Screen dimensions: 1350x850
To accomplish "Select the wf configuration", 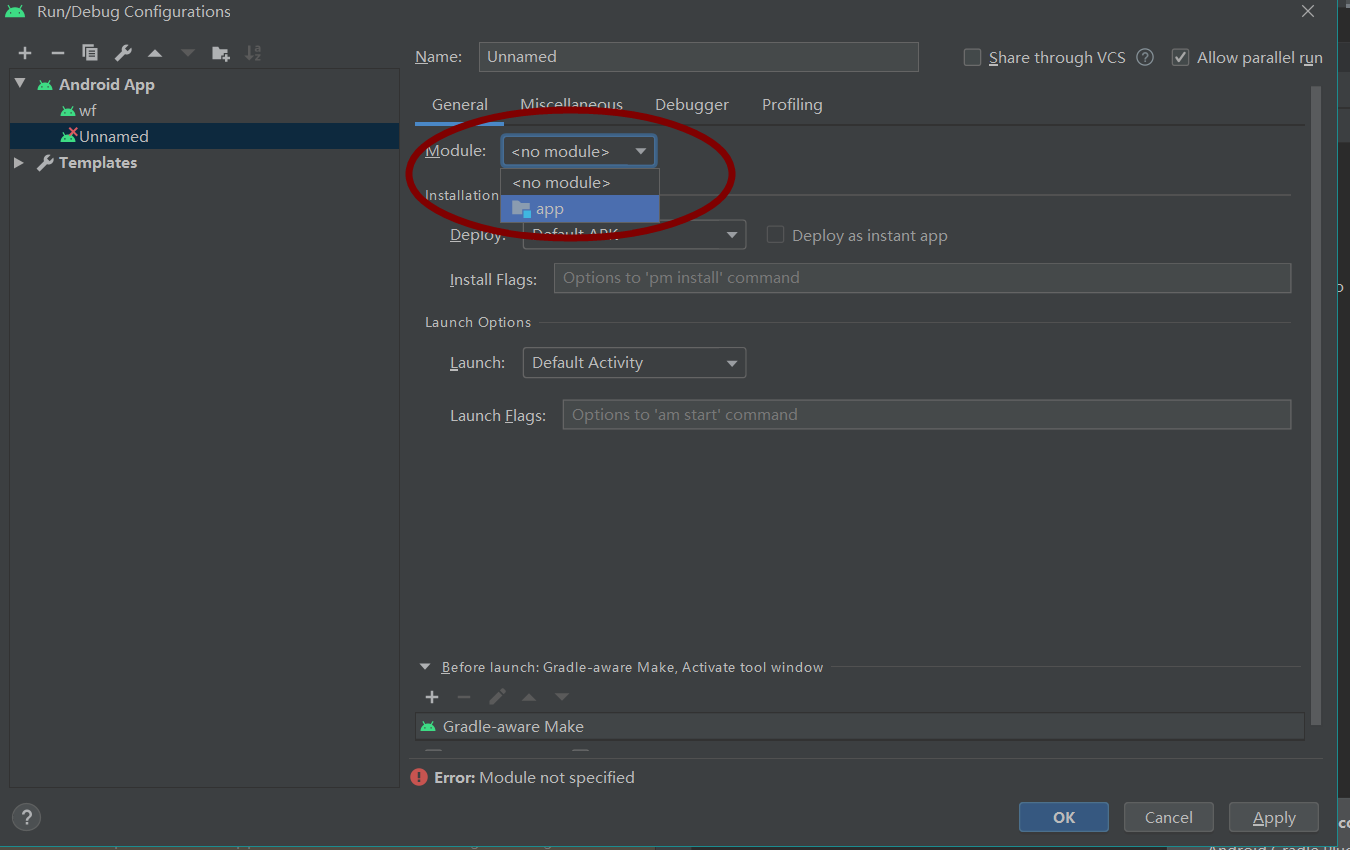I will 205,110.
